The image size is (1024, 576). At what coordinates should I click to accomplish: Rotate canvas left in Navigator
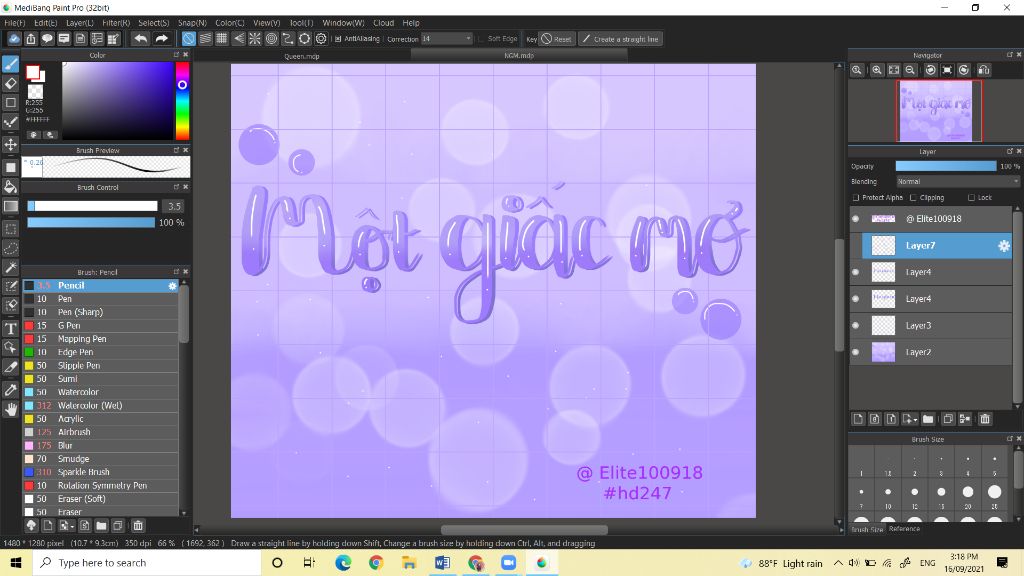[x=931, y=70]
